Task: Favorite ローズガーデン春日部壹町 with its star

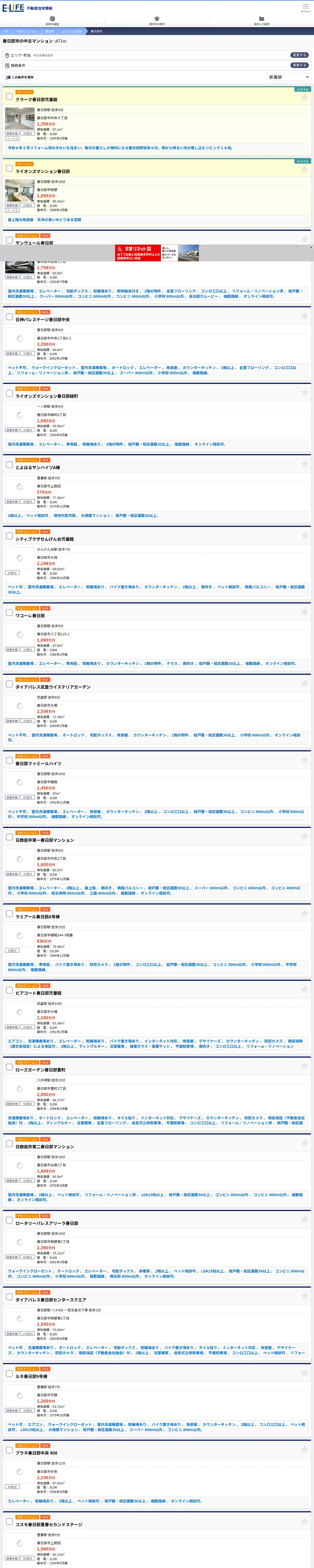Action: (x=304, y=1067)
